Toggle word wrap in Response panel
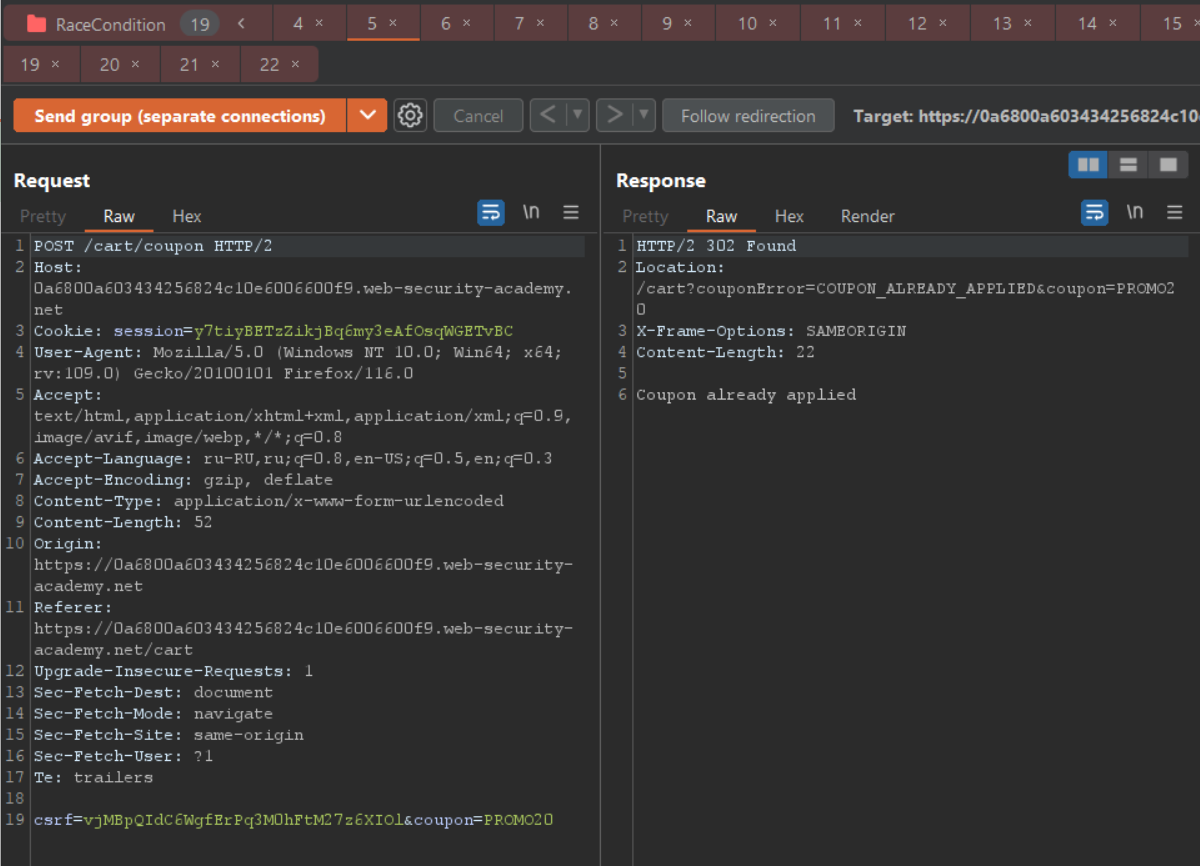1200x866 pixels. click(x=1095, y=212)
